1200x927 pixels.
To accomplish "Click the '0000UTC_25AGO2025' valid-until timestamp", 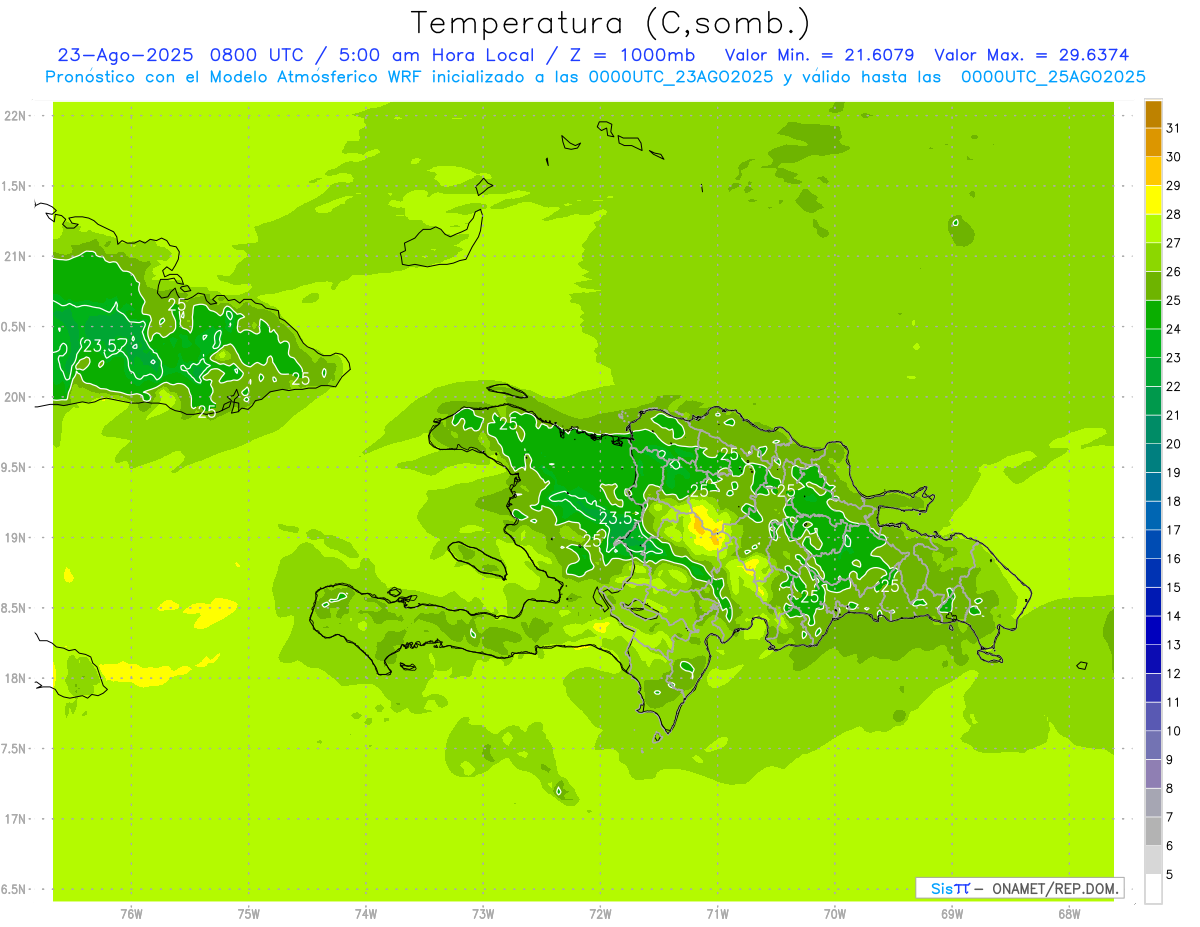I will [1053, 77].
